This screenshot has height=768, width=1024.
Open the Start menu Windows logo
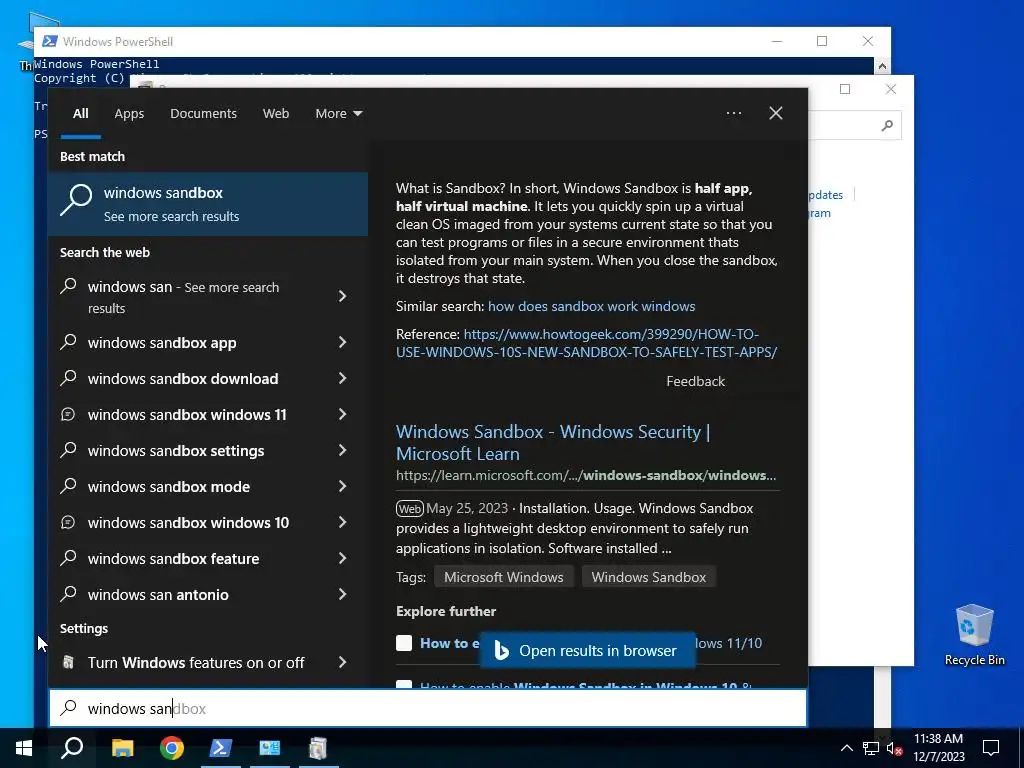[24, 748]
